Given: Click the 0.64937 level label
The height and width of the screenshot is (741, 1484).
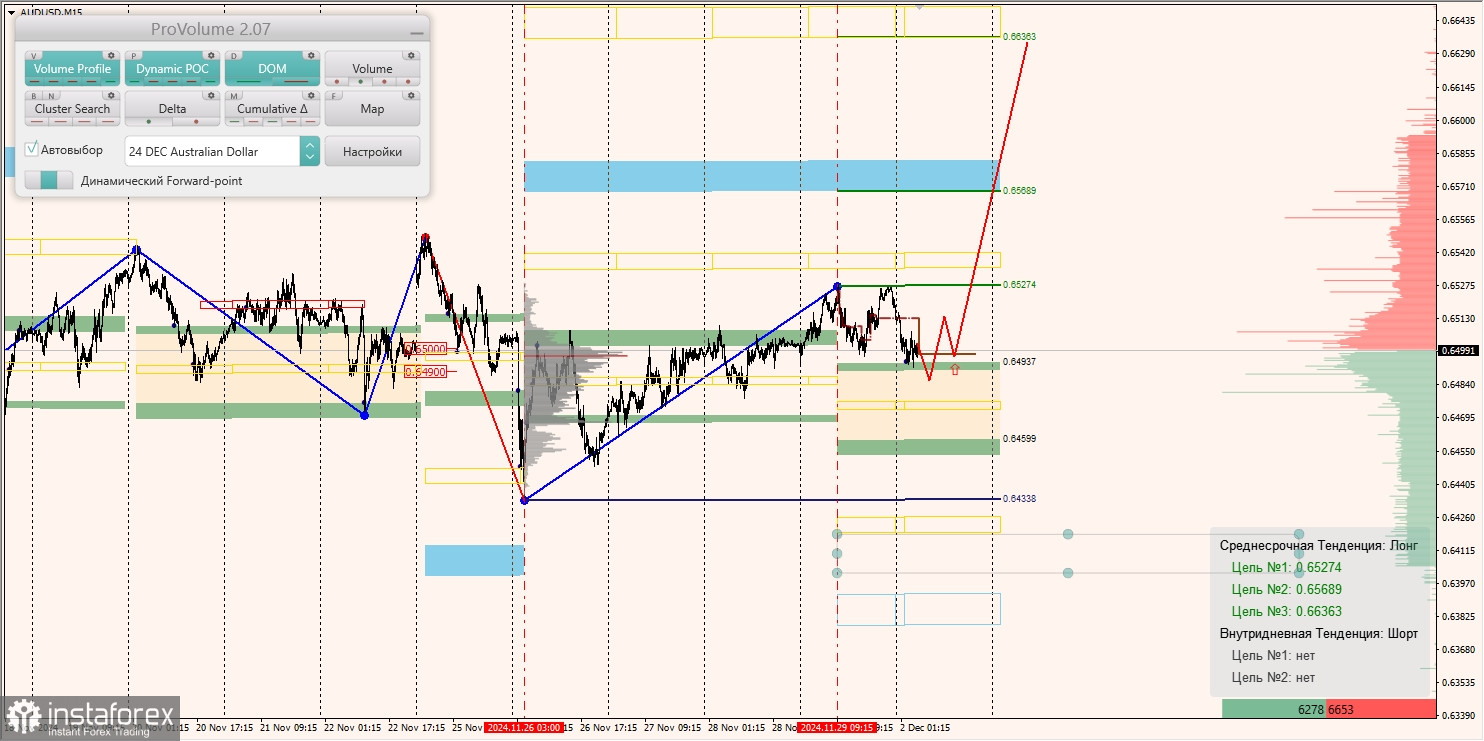Looking at the screenshot, I should click(x=1020, y=361).
